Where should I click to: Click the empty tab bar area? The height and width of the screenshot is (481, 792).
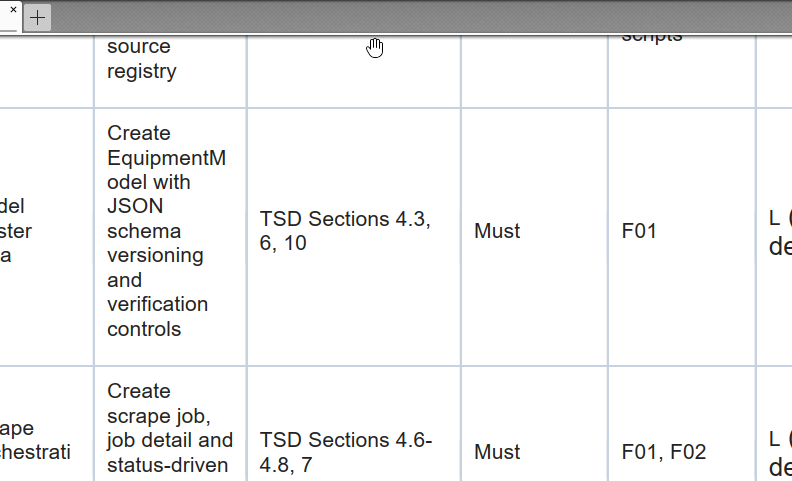click(400, 16)
